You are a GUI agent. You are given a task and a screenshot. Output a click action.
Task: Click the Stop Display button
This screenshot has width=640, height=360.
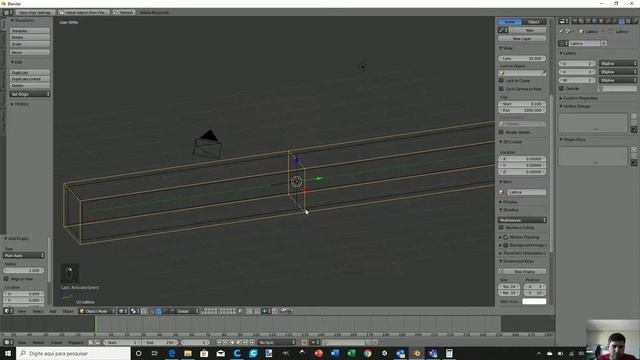point(522,271)
